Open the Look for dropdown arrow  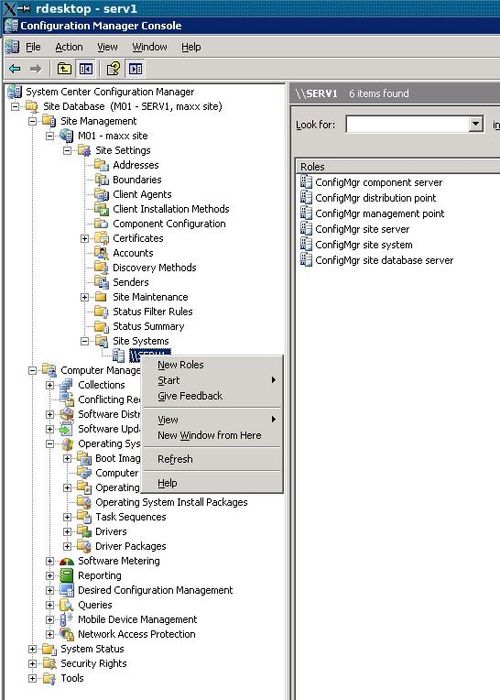pos(476,124)
